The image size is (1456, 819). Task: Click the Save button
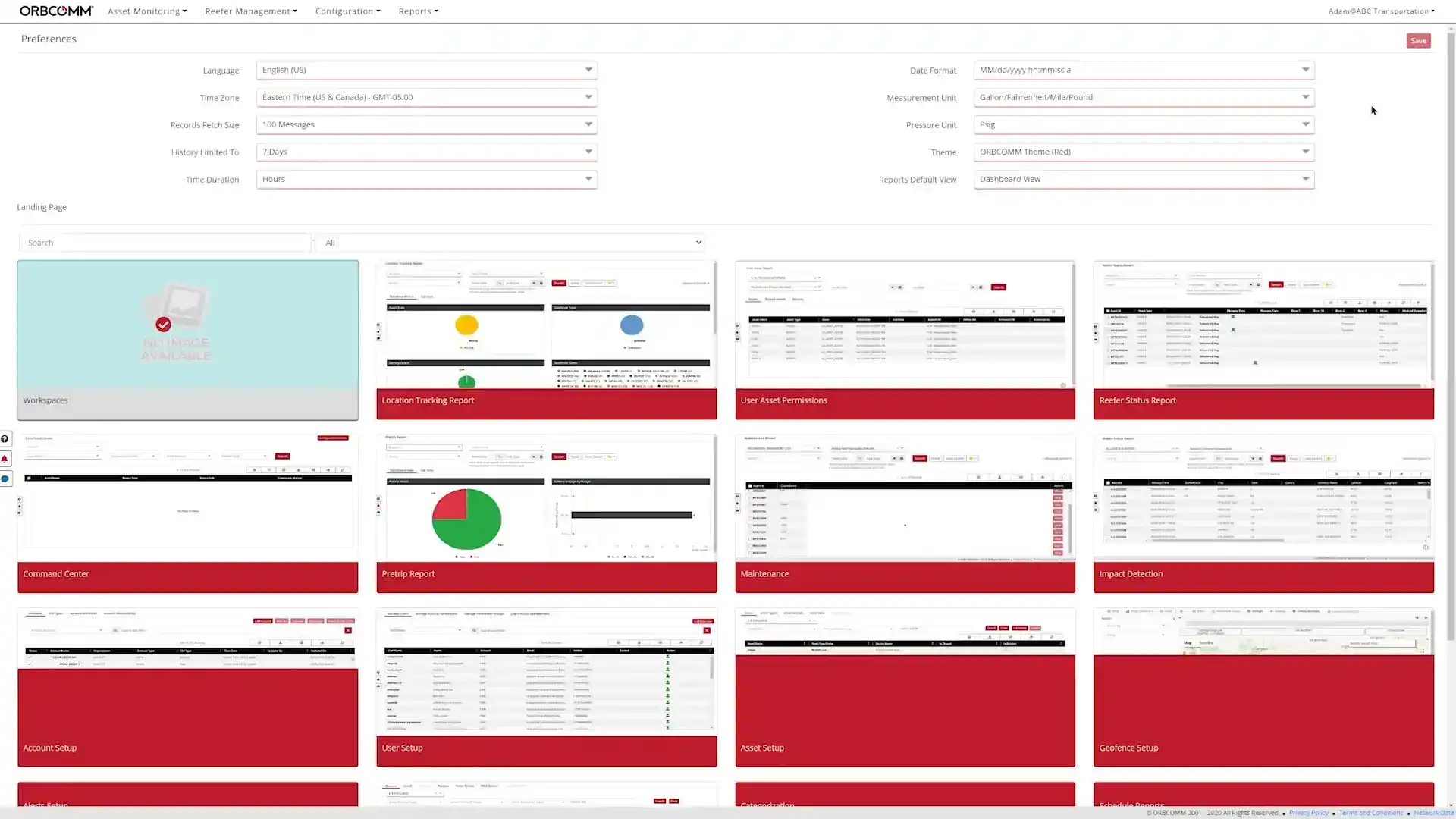(1418, 40)
